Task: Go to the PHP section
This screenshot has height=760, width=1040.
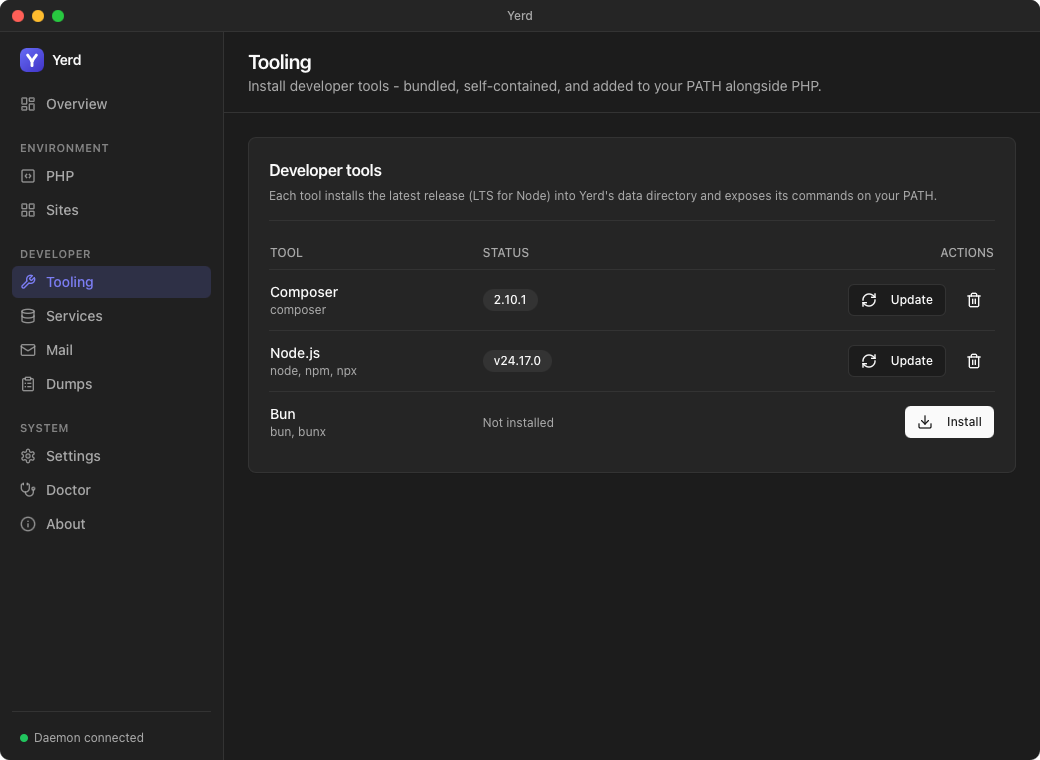Action: pyautogui.click(x=111, y=176)
